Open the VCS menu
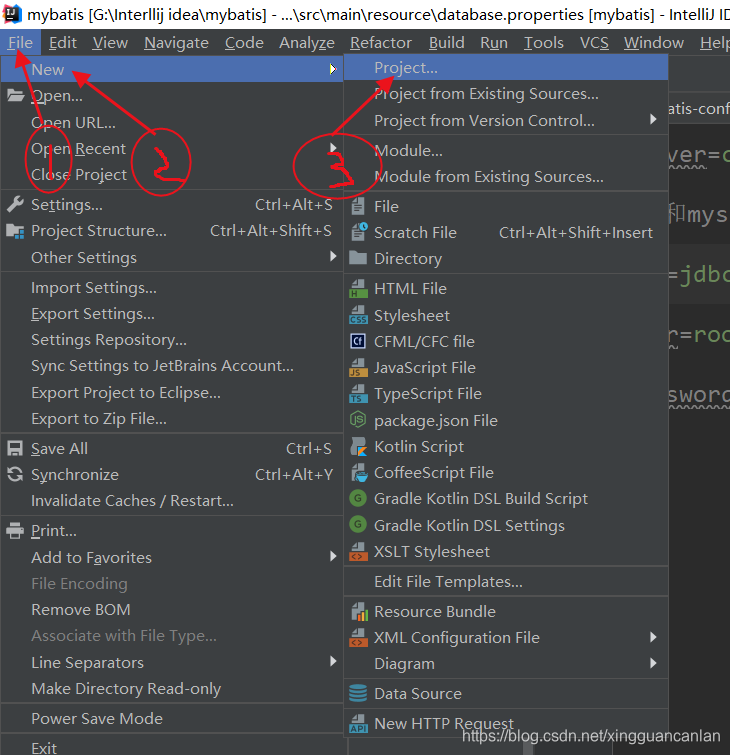Viewport: 730px width, 755px height. click(x=594, y=43)
